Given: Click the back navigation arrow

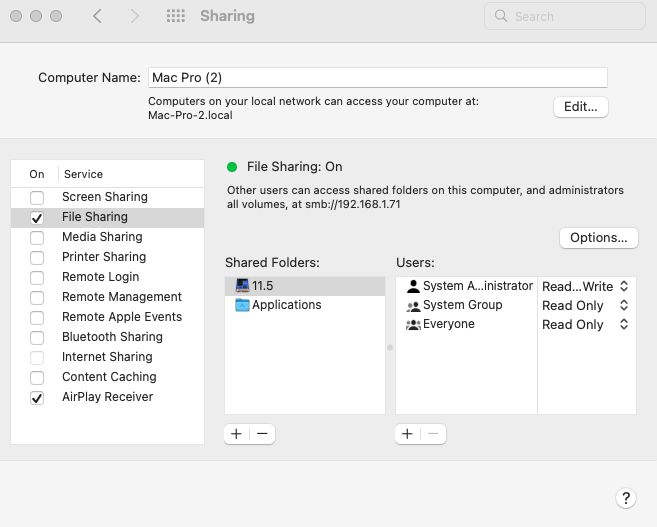Looking at the screenshot, I should pyautogui.click(x=97, y=16).
